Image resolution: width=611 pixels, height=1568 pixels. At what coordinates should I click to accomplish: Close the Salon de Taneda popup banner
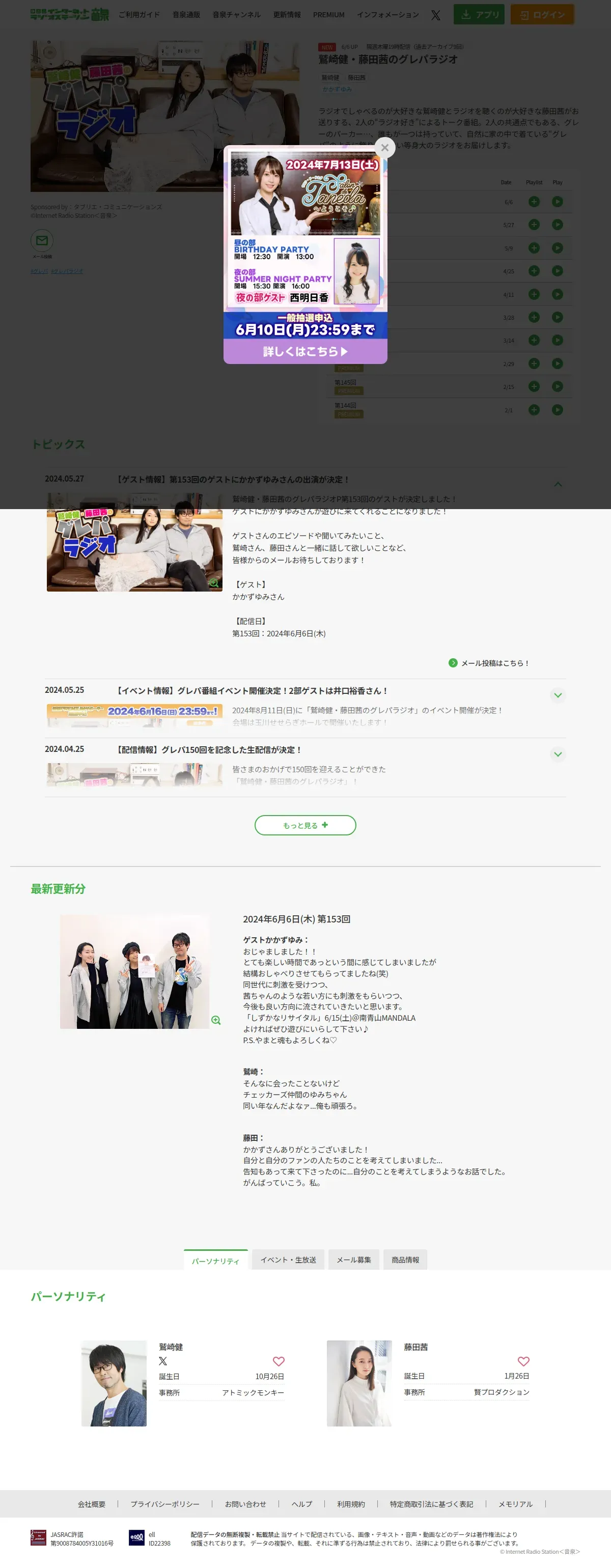coord(384,147)
